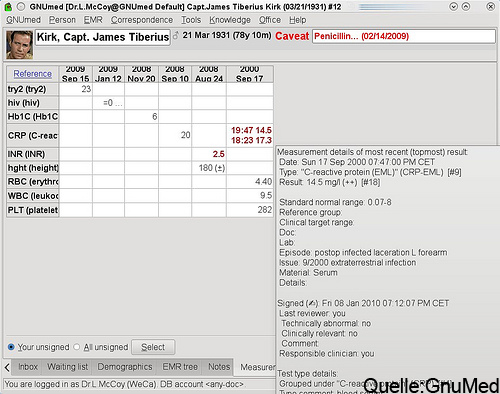500x394 pixels.
Task: Open the EMR menu
Action: [x=93, y=20]
